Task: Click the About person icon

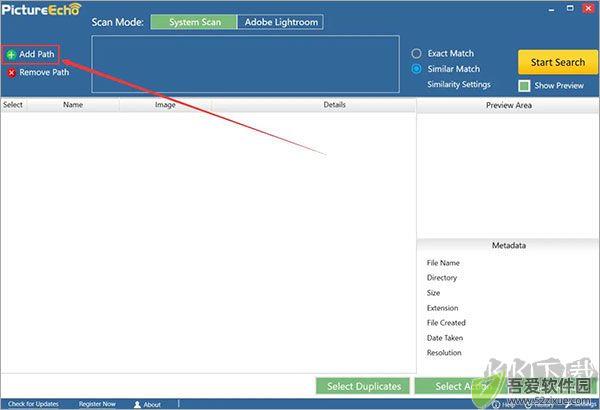Action: pyautogui.click(x=137, y=404)
